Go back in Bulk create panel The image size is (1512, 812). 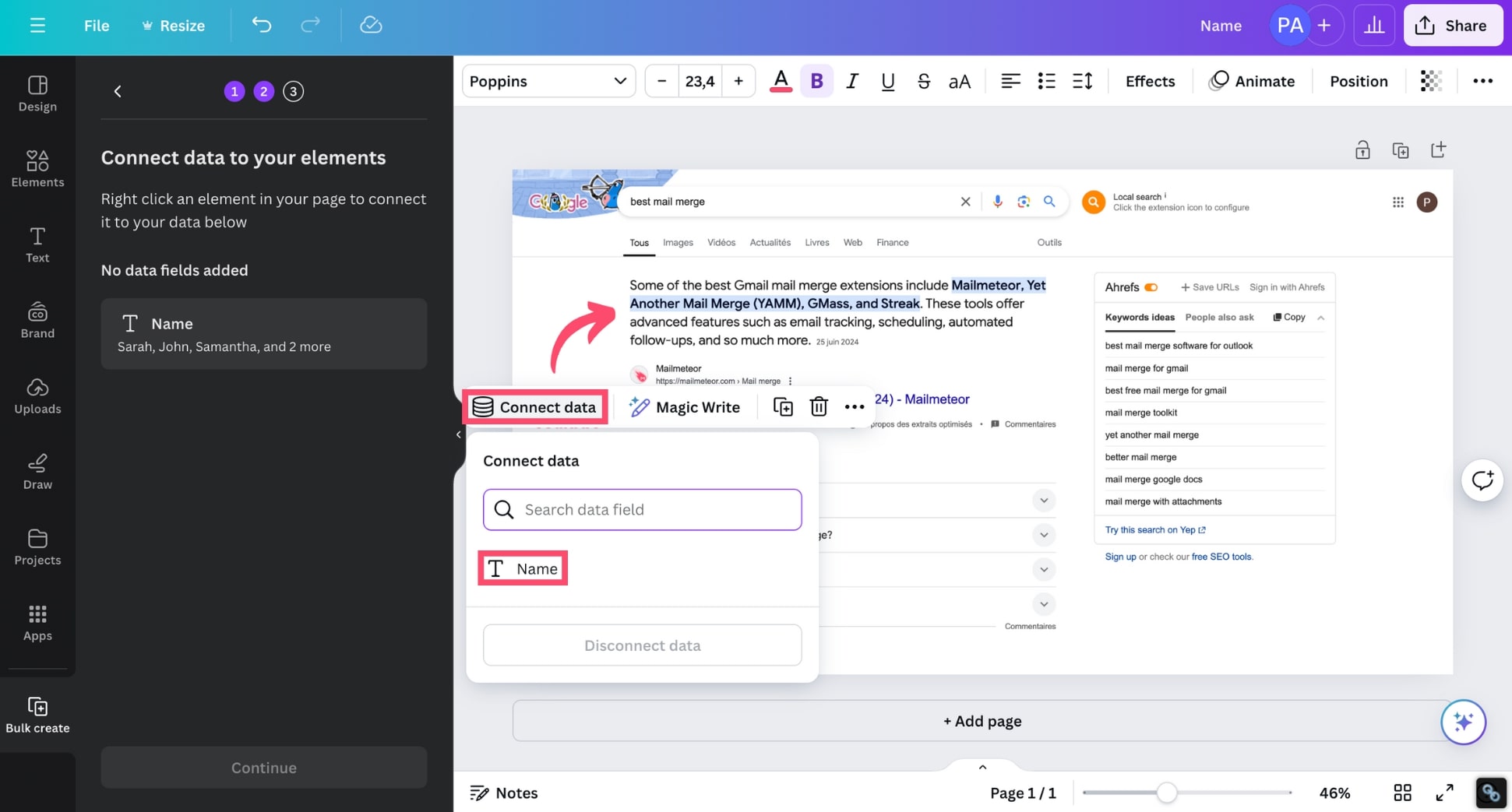click(118, 91)
